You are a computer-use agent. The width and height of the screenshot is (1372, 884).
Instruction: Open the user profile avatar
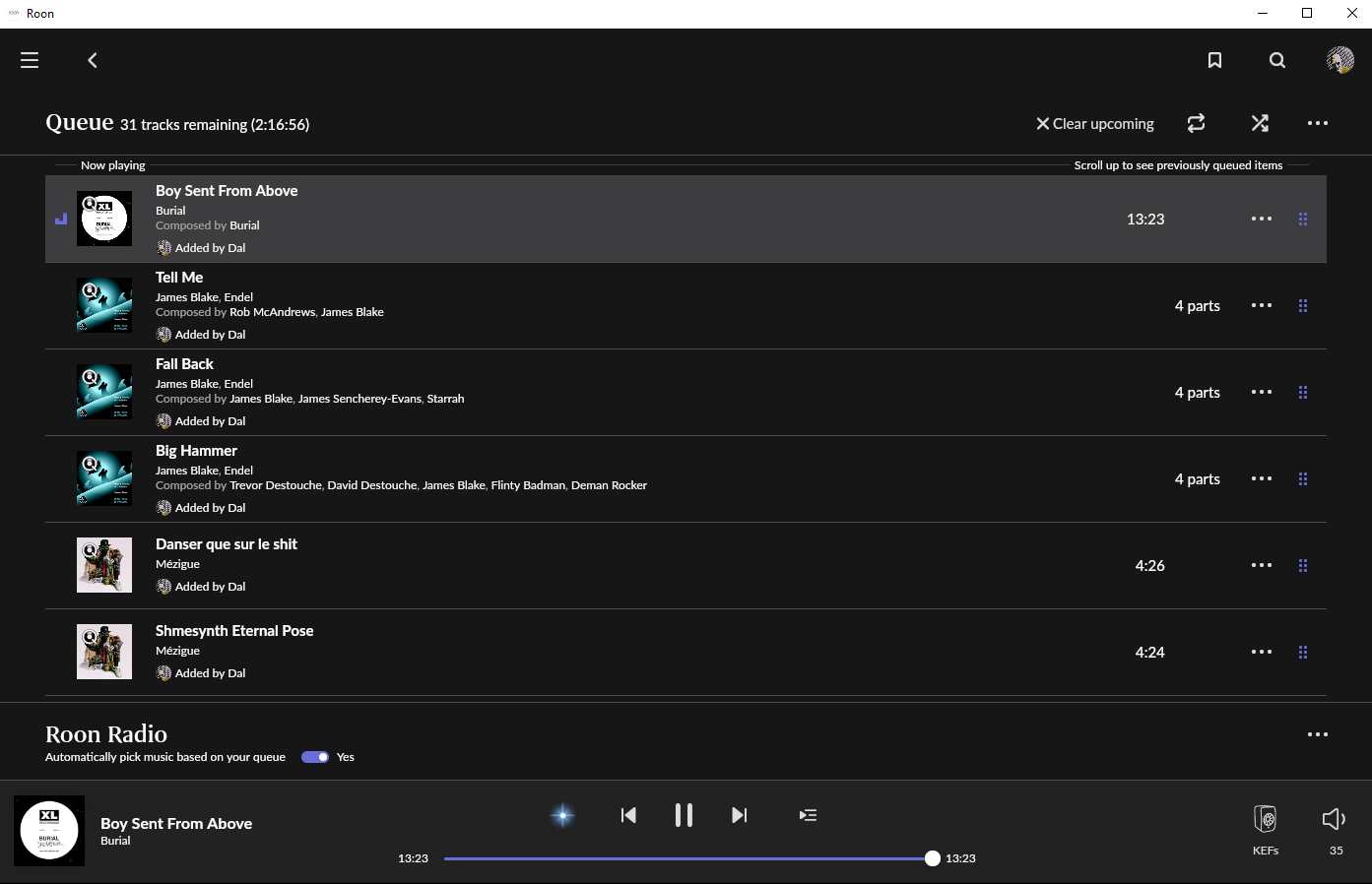coord(1340,60)
